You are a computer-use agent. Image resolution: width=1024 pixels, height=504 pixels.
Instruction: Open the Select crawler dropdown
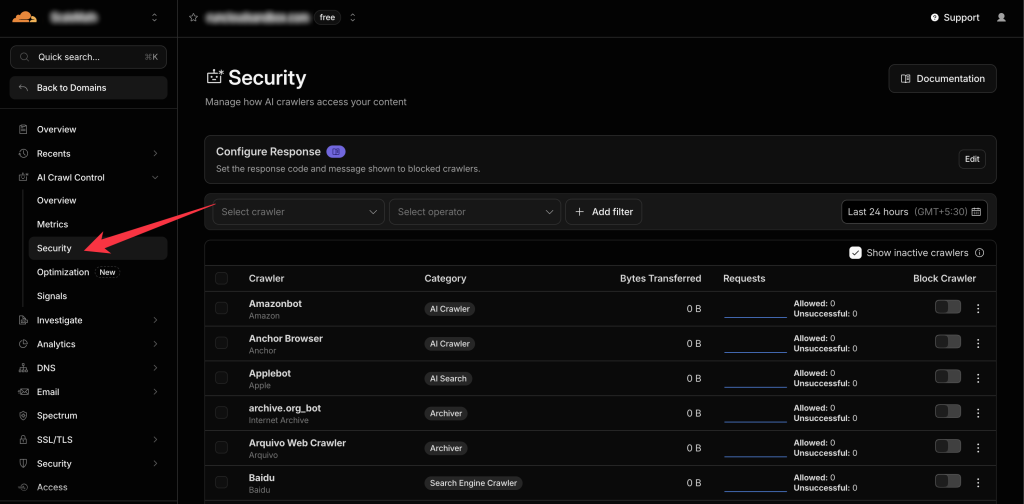click(x=298, y=212)
